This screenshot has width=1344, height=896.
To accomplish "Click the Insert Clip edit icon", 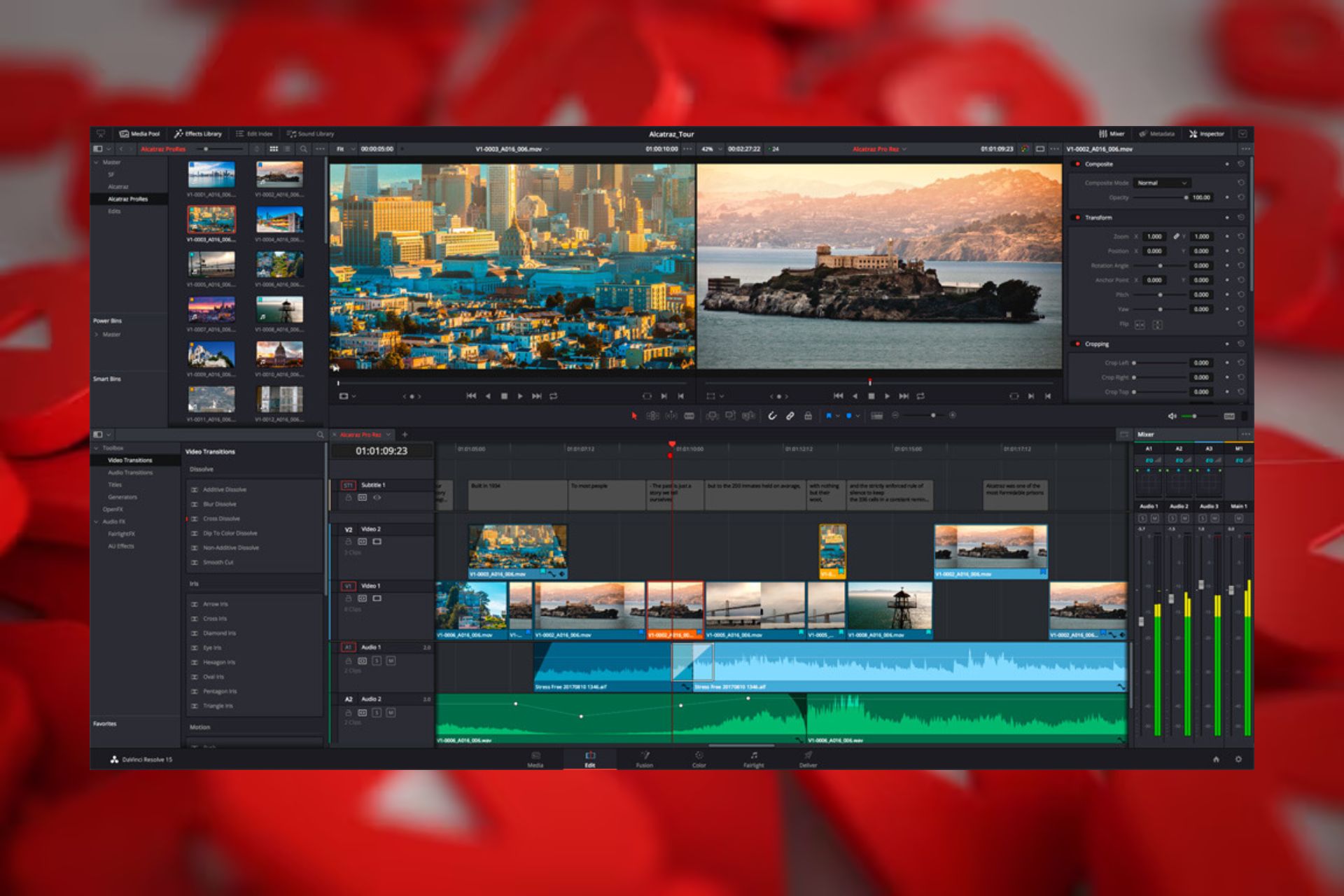I will [712, 416].
